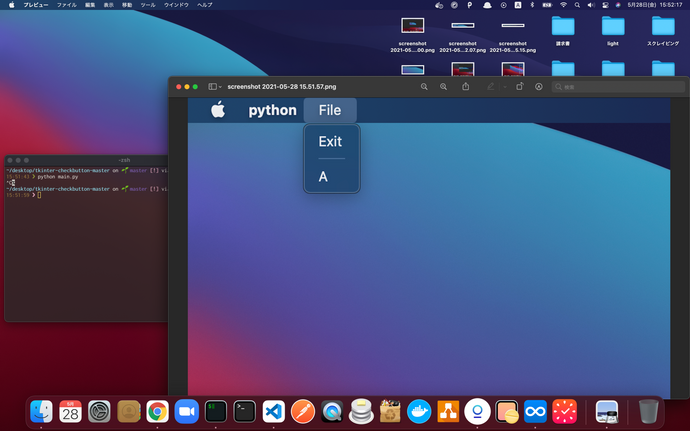Open the Share button in Preview toolbar
The image size is (690, 431).
tap(466, 86)
